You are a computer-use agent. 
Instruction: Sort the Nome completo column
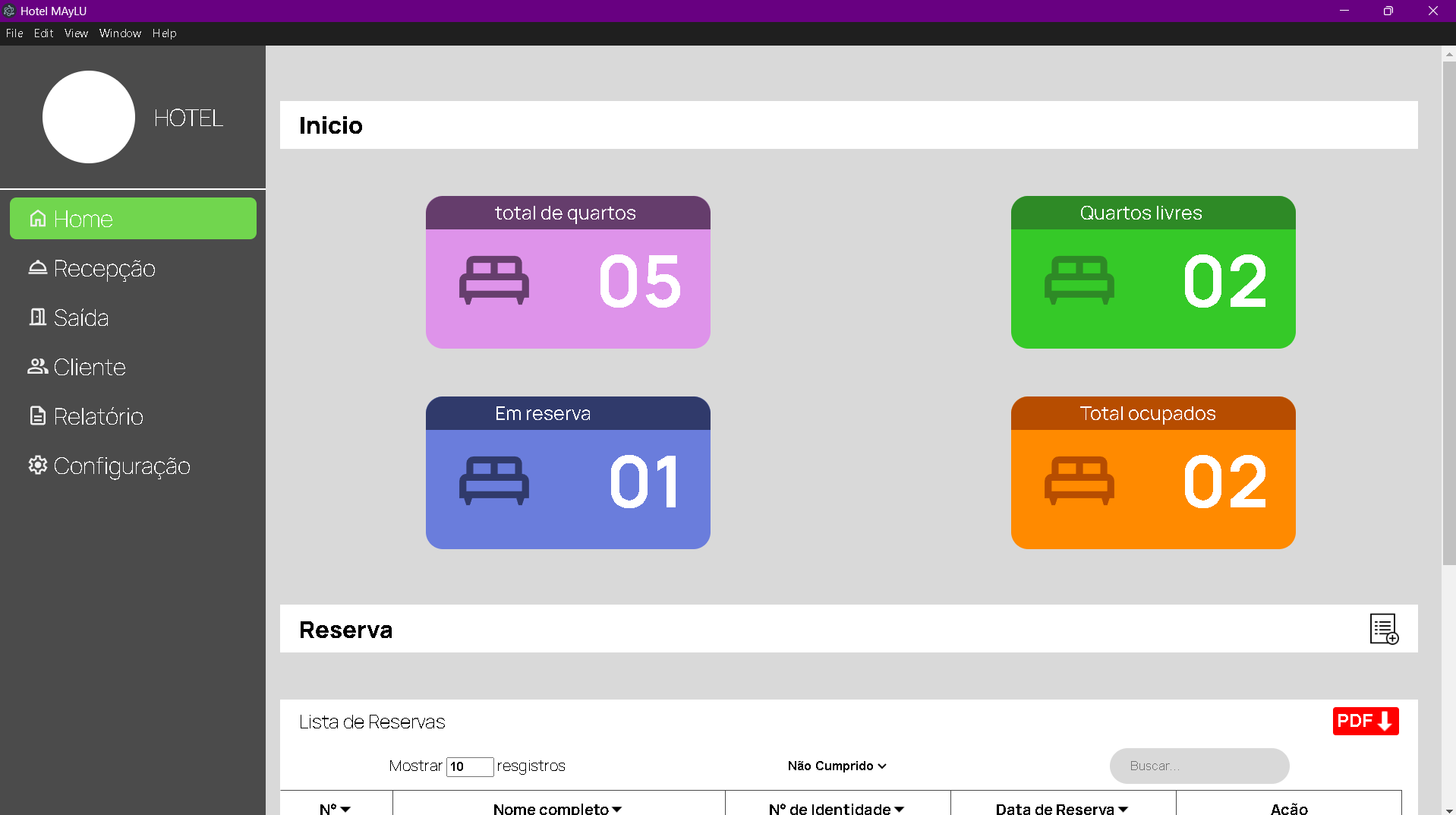(x=616, y=809)
